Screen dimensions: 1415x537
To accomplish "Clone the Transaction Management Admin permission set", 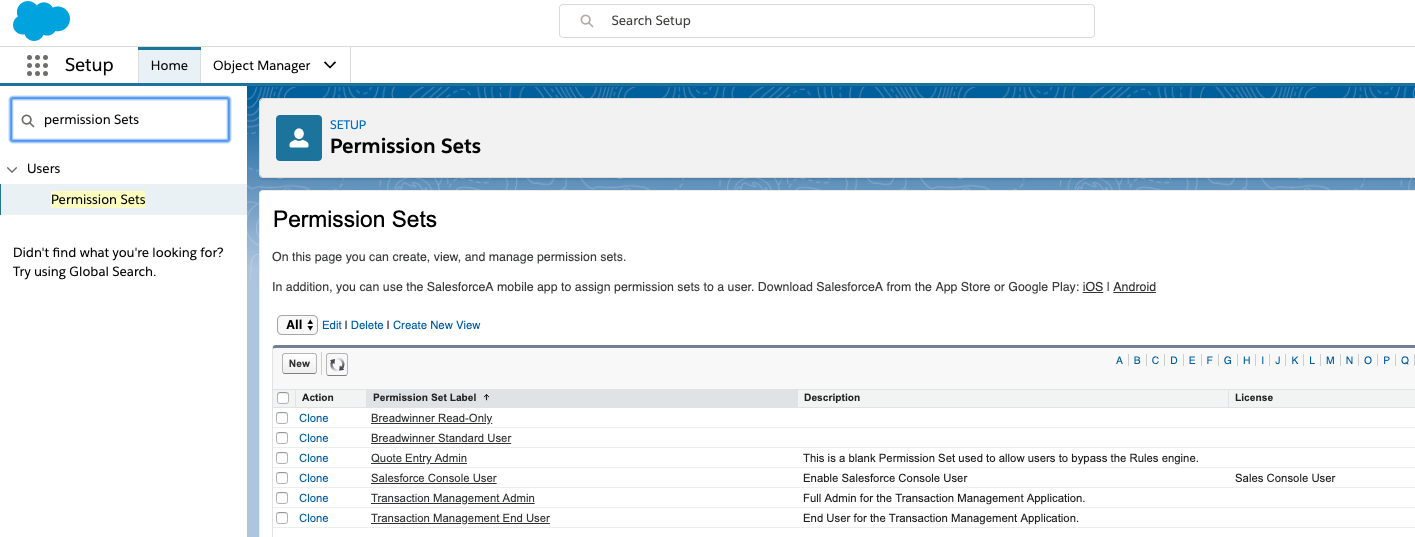I will [314, 498].
